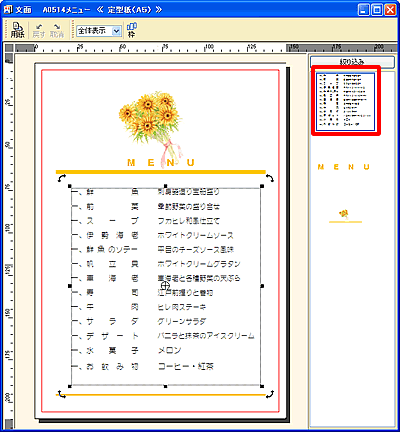Select the menu text frame thumbnail
Image resolution: width=400 pixels, height=432 pixels.
(346, 101)
